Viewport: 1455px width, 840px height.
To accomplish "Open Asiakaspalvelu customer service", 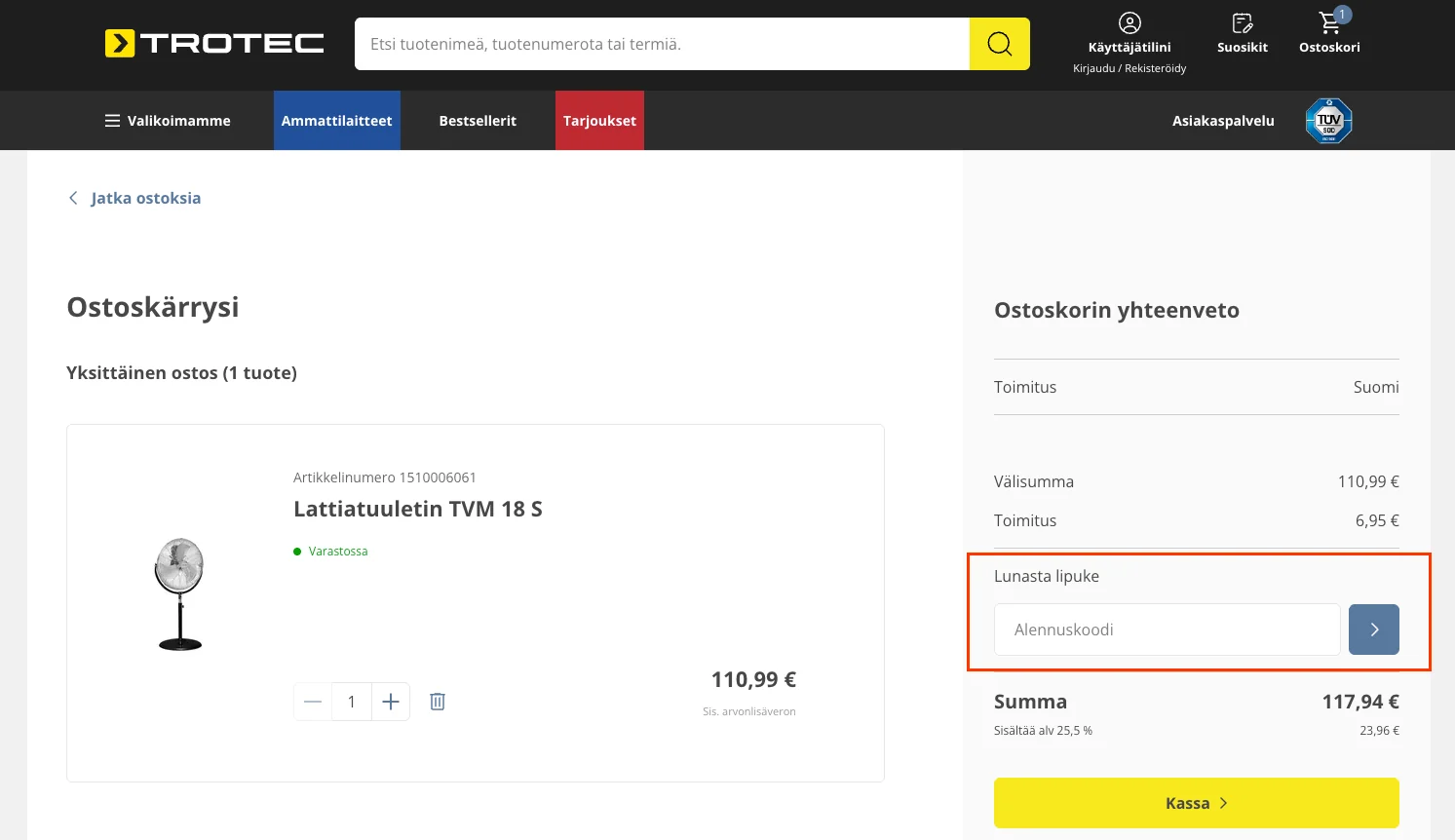I will [1223, 121].
